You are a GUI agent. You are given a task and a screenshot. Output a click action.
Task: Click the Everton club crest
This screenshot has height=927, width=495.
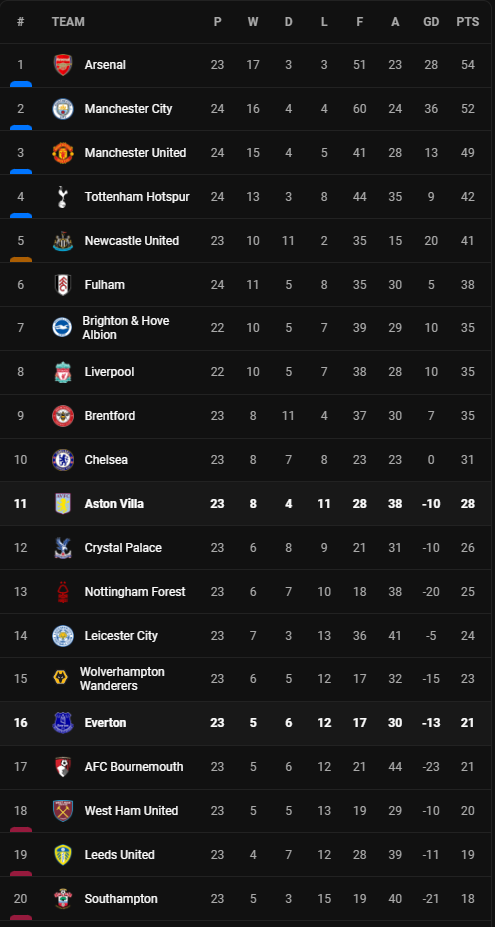click(x=63, y=722)
